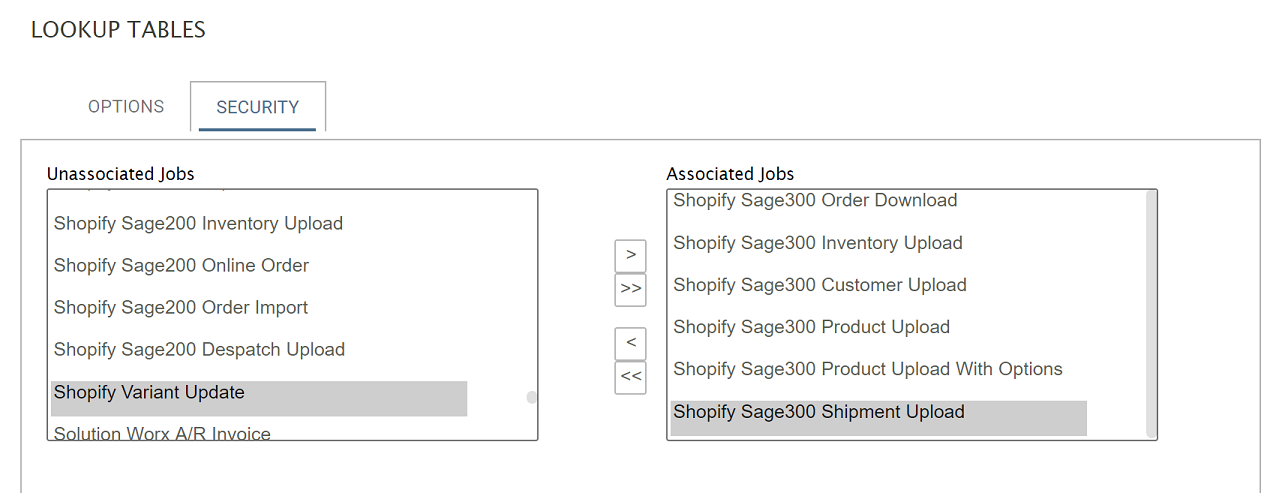Select Shopify Sage300 Customer Upload job
The image size is (1279, 493).
[819, 285]
